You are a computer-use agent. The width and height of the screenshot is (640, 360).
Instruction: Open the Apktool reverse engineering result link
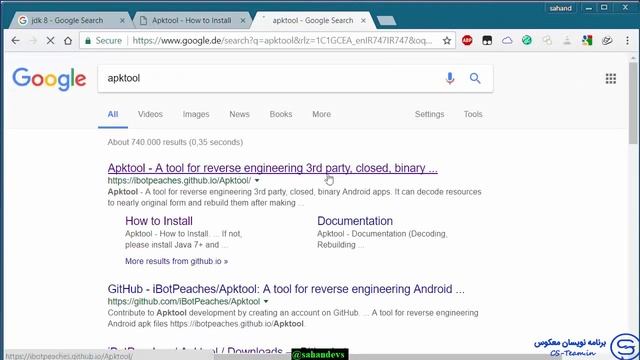pyautogui.click(x=273, y=168)
